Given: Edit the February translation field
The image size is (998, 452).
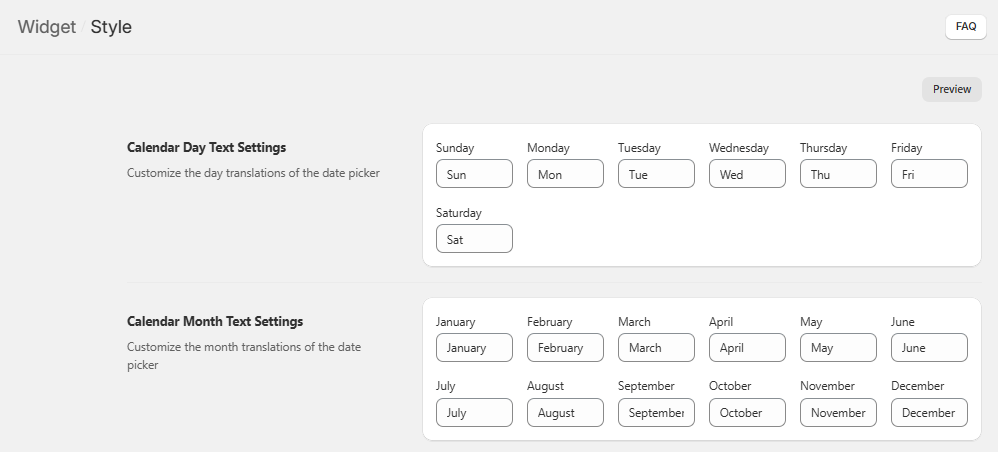Looking at the screenshot, I should (x=565, y=348).
